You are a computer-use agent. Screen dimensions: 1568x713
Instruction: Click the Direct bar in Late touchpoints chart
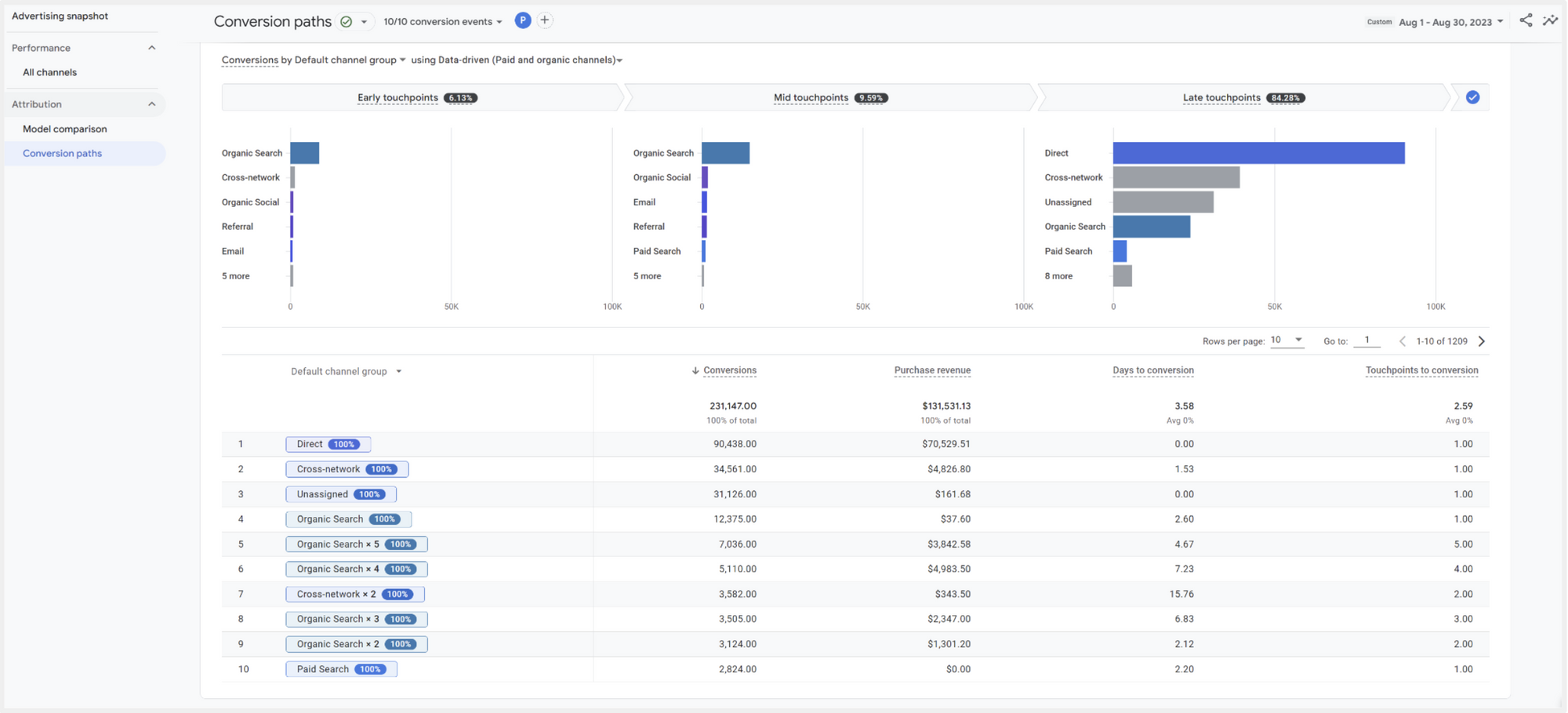[x=1258, y=153]
